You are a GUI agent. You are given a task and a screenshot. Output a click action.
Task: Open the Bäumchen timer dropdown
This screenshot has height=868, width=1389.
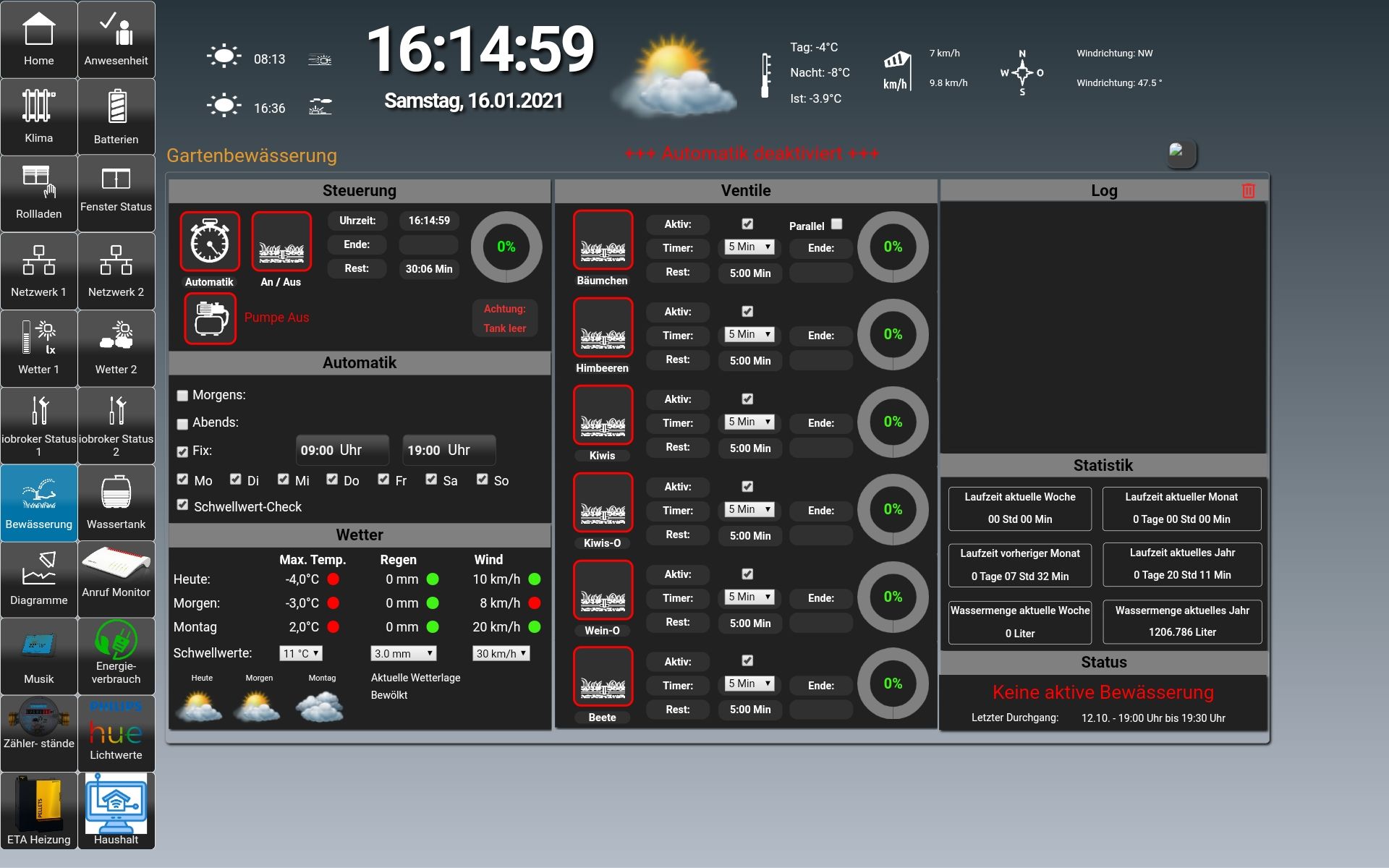[x=749, y=247]
